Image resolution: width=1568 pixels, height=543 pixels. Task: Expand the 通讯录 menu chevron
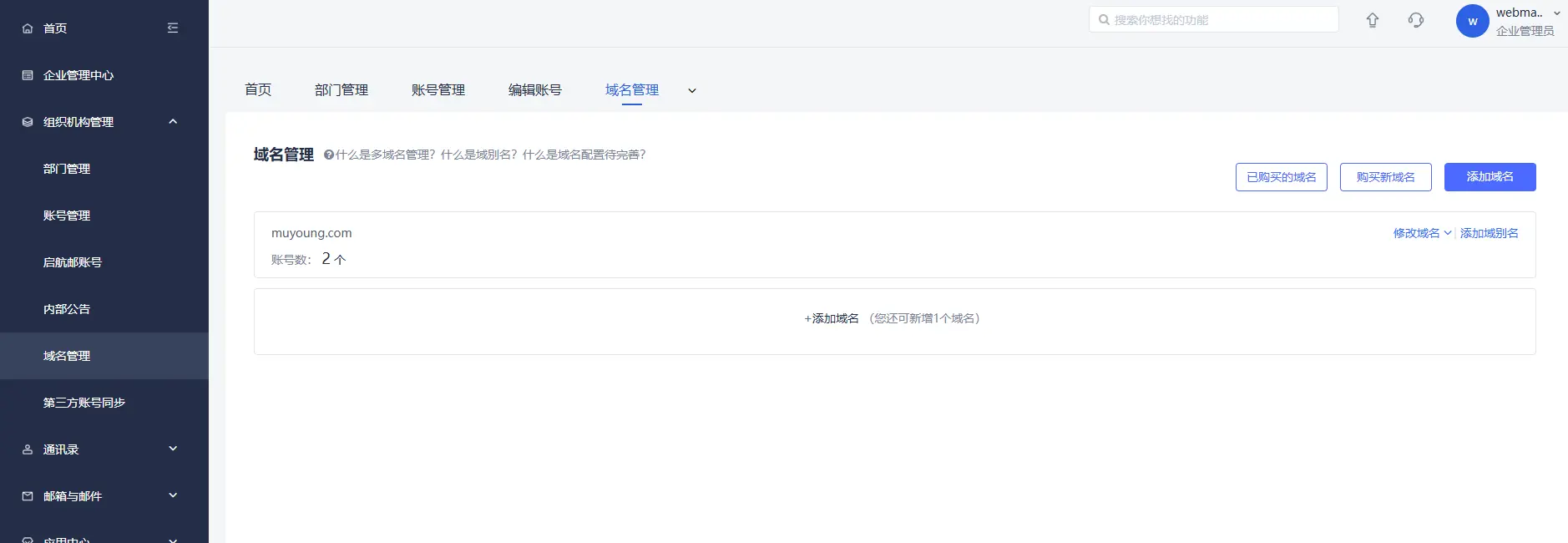coord(173,449)
